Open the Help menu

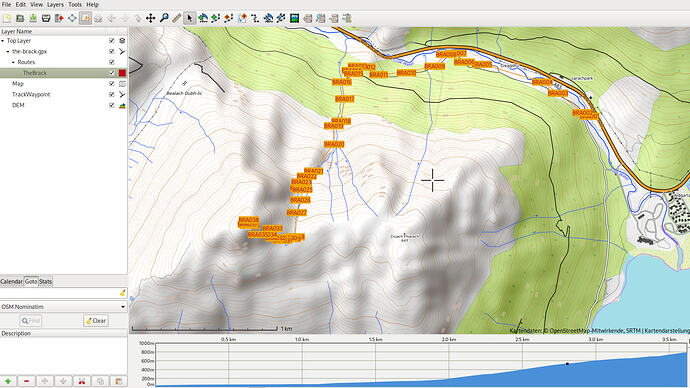[x=92, y=4]
